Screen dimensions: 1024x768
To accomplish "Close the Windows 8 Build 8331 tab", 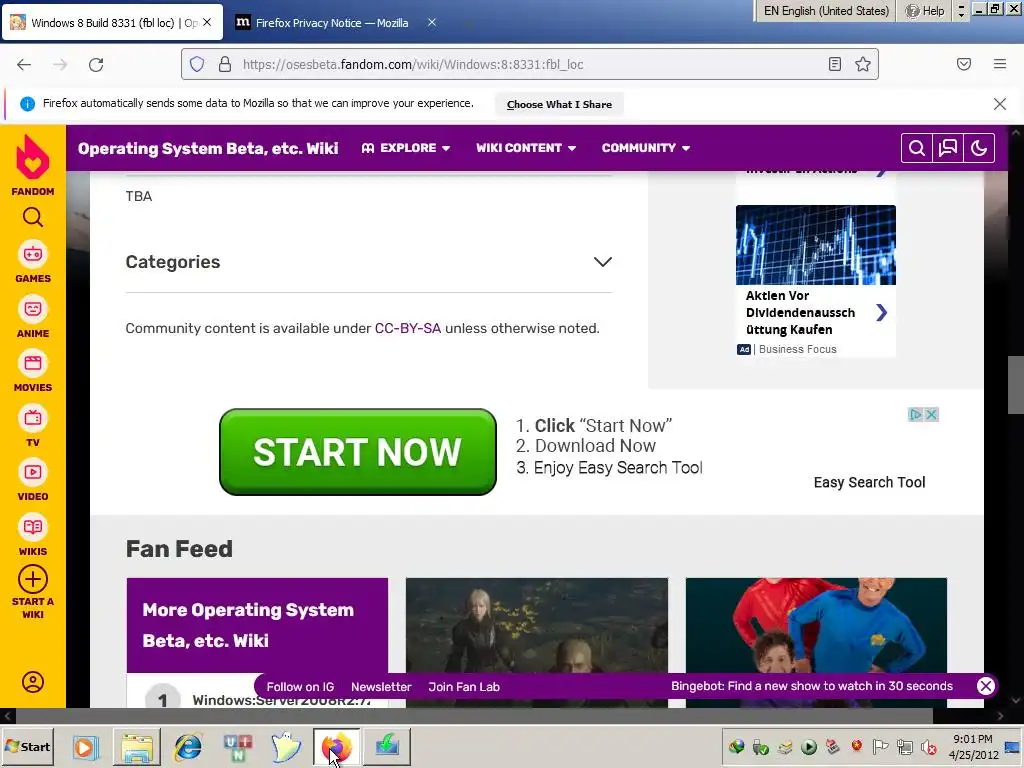I will (207, 22).
